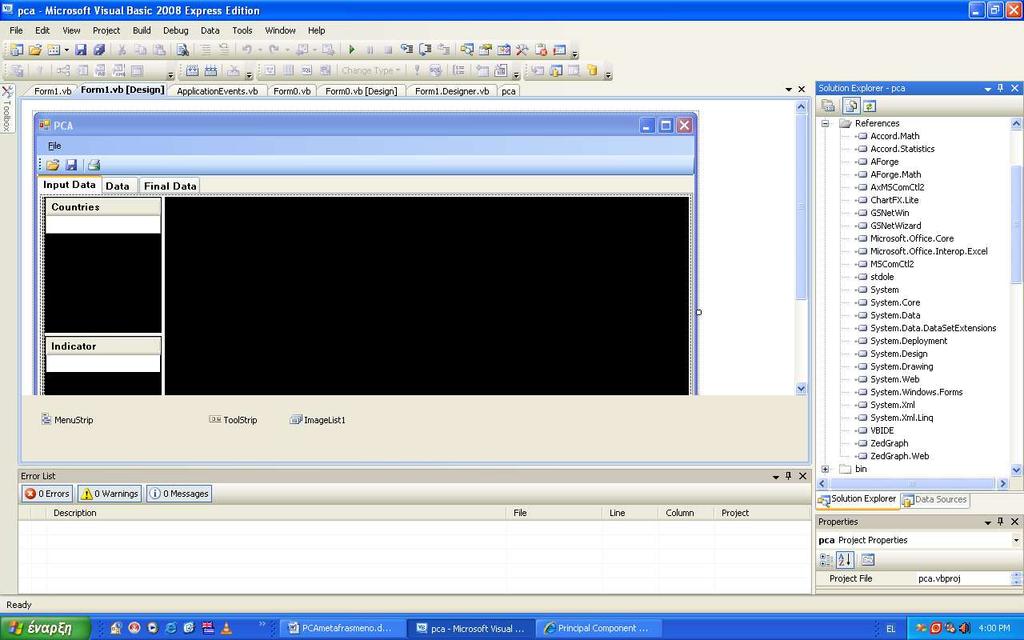Viewport: 1024px width, 640px height.
Task: Toggle the 0 Errors filter button
Action: 47,494
